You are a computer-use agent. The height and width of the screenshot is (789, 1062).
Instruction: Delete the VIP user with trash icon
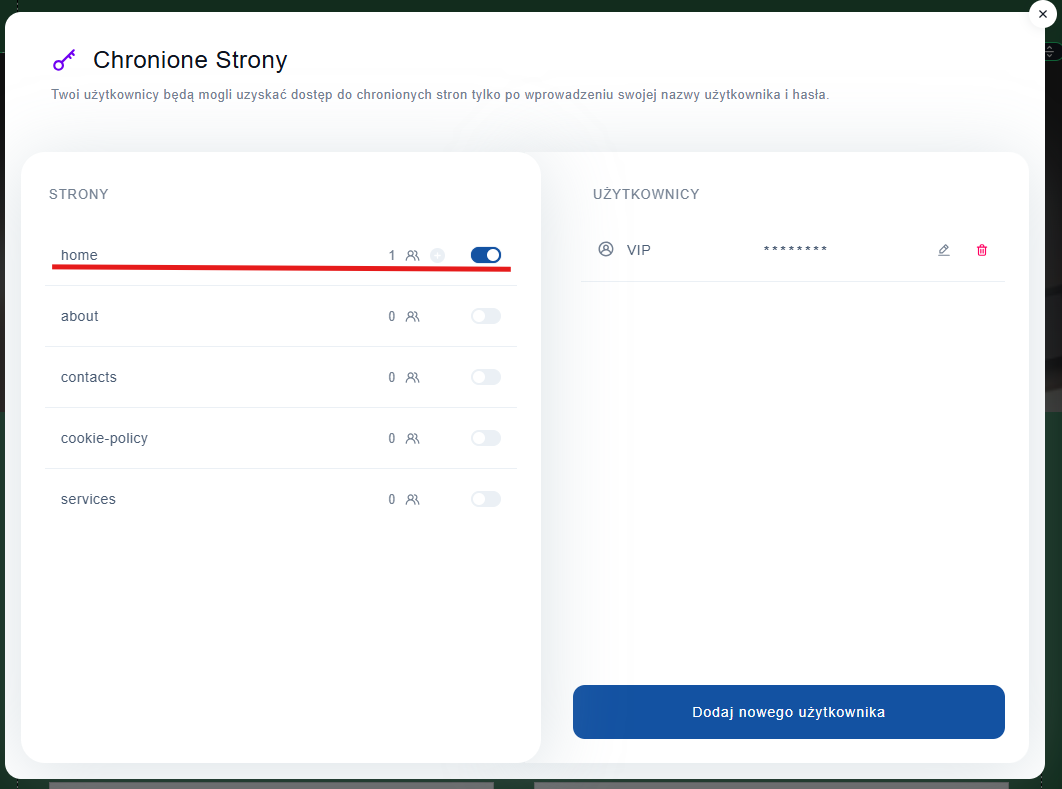[x=981, y=250]
